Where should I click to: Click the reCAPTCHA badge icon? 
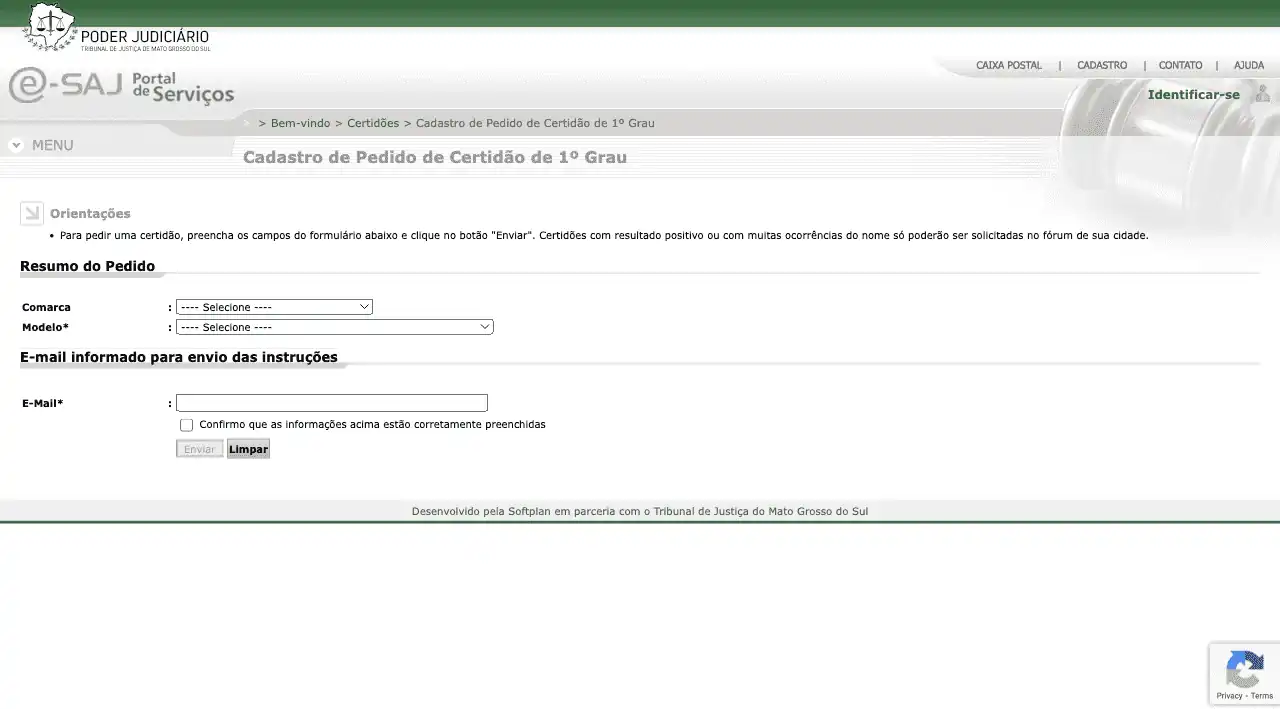tap(1244, 668)
